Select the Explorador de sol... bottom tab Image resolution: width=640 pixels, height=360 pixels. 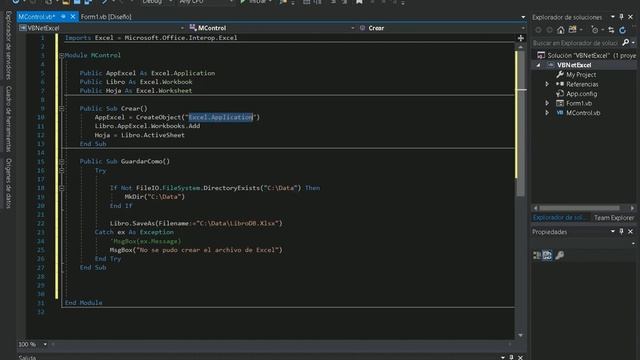[558, 218]
